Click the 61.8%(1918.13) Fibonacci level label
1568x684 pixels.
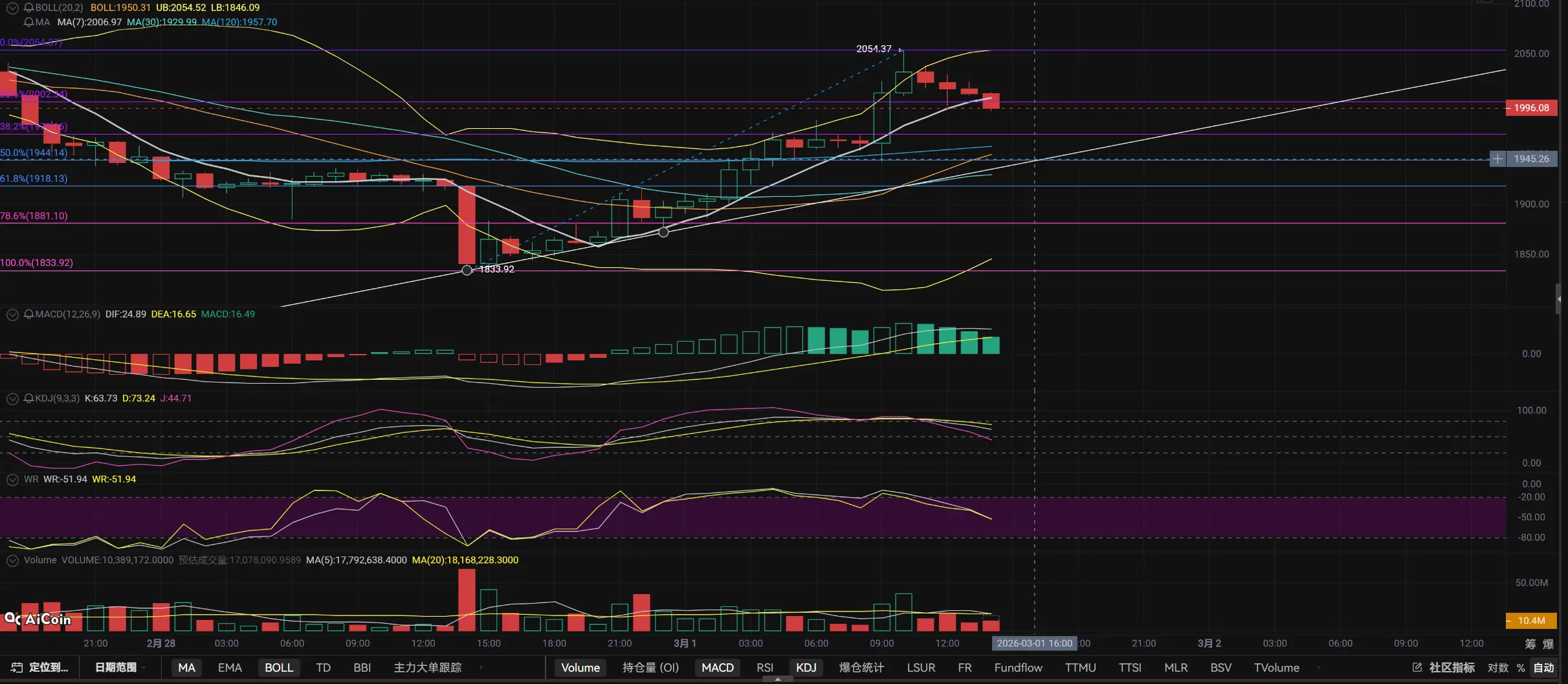tap(34, 179)
